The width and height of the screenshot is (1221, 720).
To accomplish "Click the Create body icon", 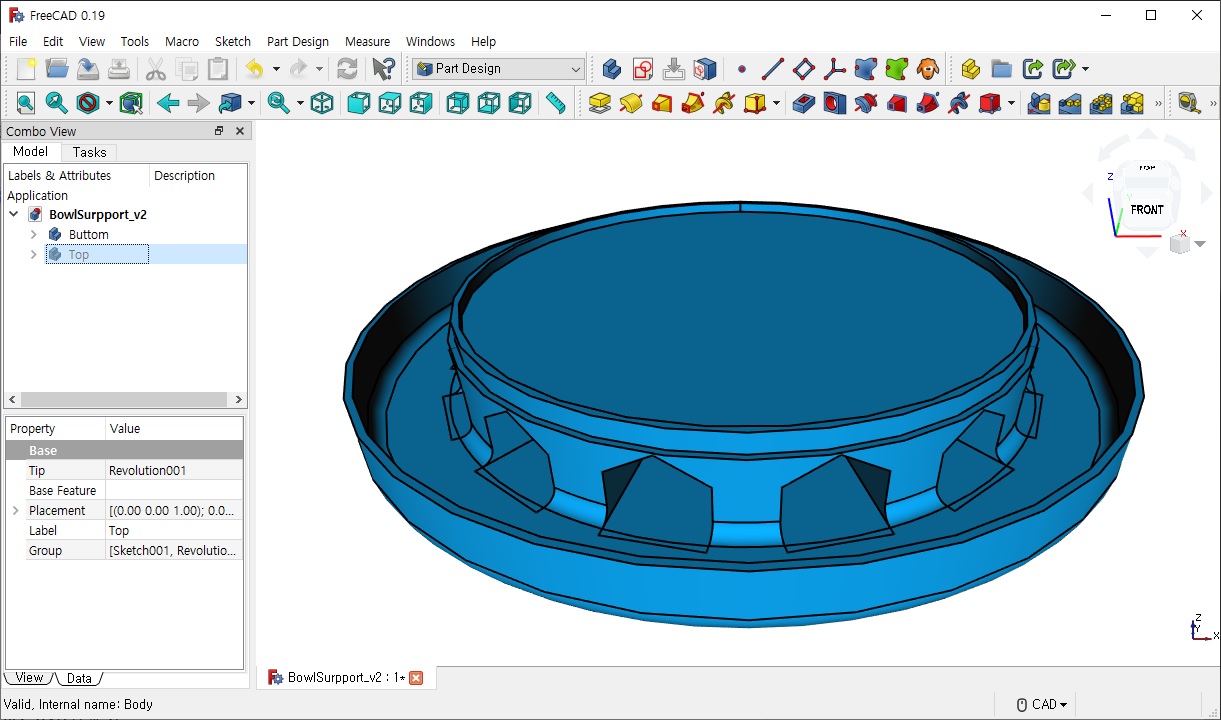I will click(612, 69).
